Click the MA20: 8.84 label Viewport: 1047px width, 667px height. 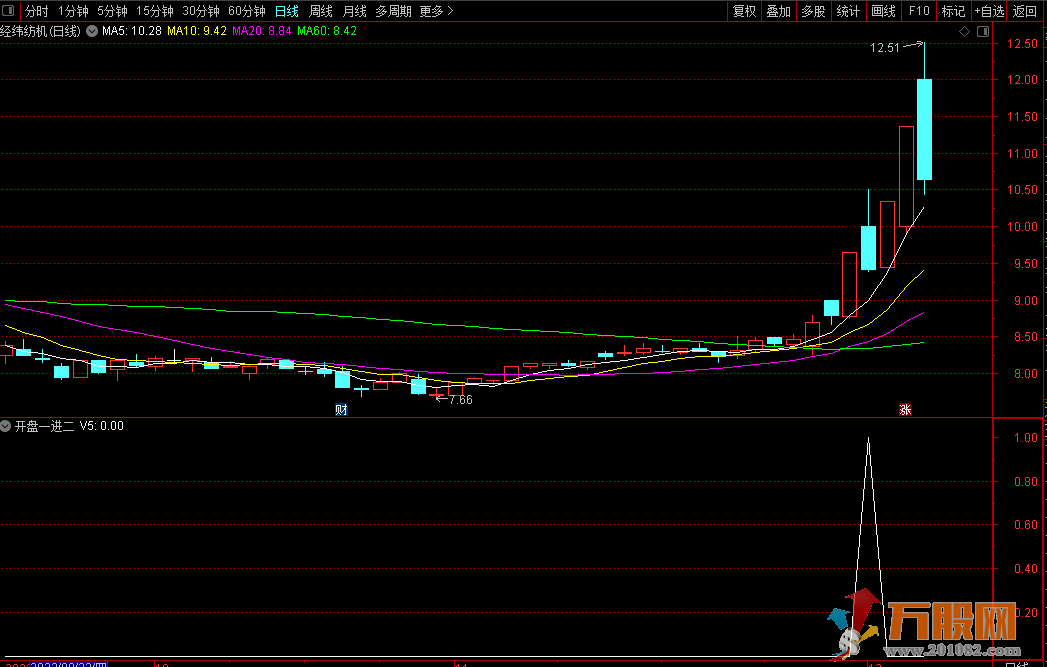pyautogui.click(x=262, y=31)
